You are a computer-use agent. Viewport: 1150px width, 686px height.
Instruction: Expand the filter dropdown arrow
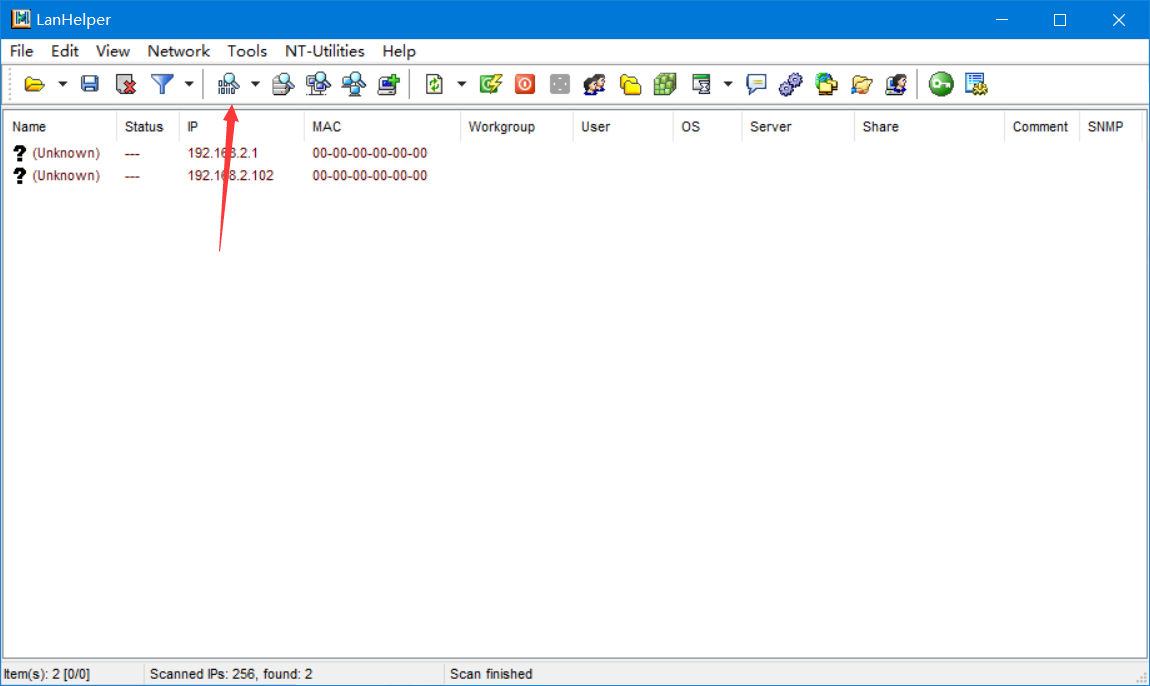tap(188, 84)
